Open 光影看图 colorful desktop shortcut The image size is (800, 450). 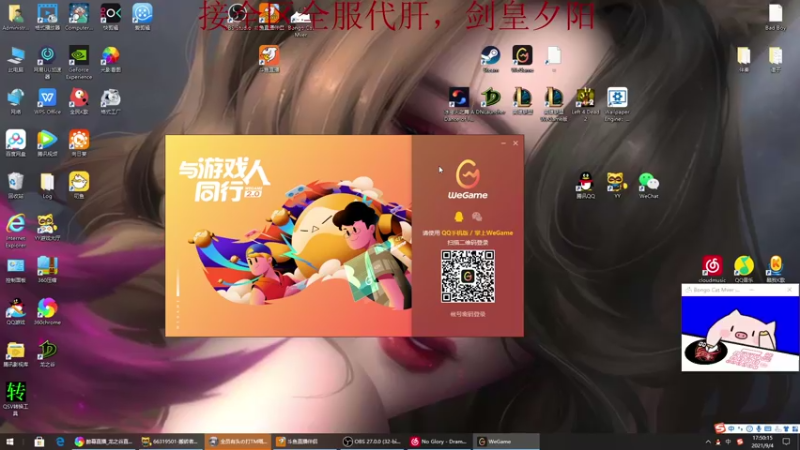click(110, 59)
